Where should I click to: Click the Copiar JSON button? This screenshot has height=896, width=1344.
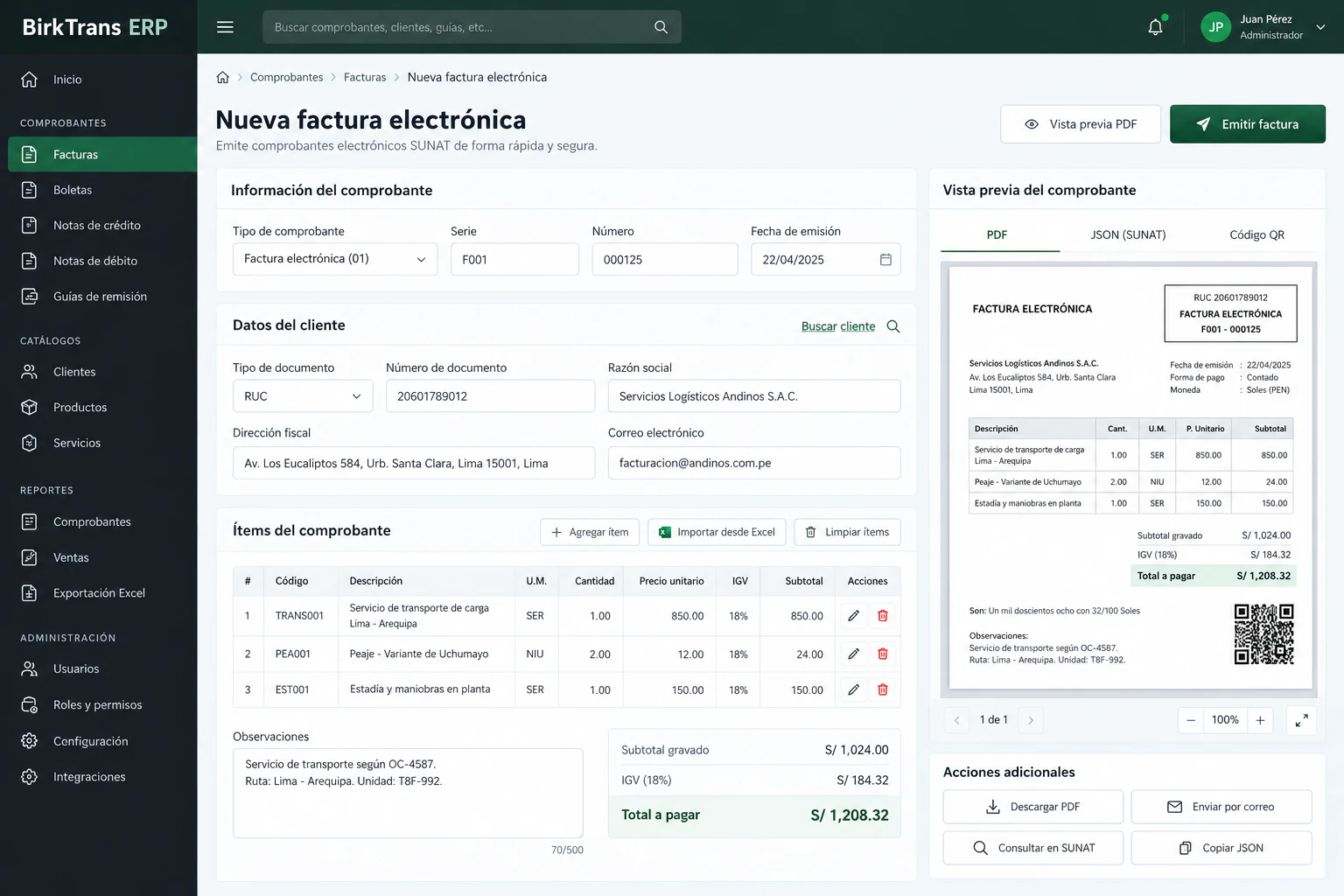pyautogui.click(x=1221, y=848)
